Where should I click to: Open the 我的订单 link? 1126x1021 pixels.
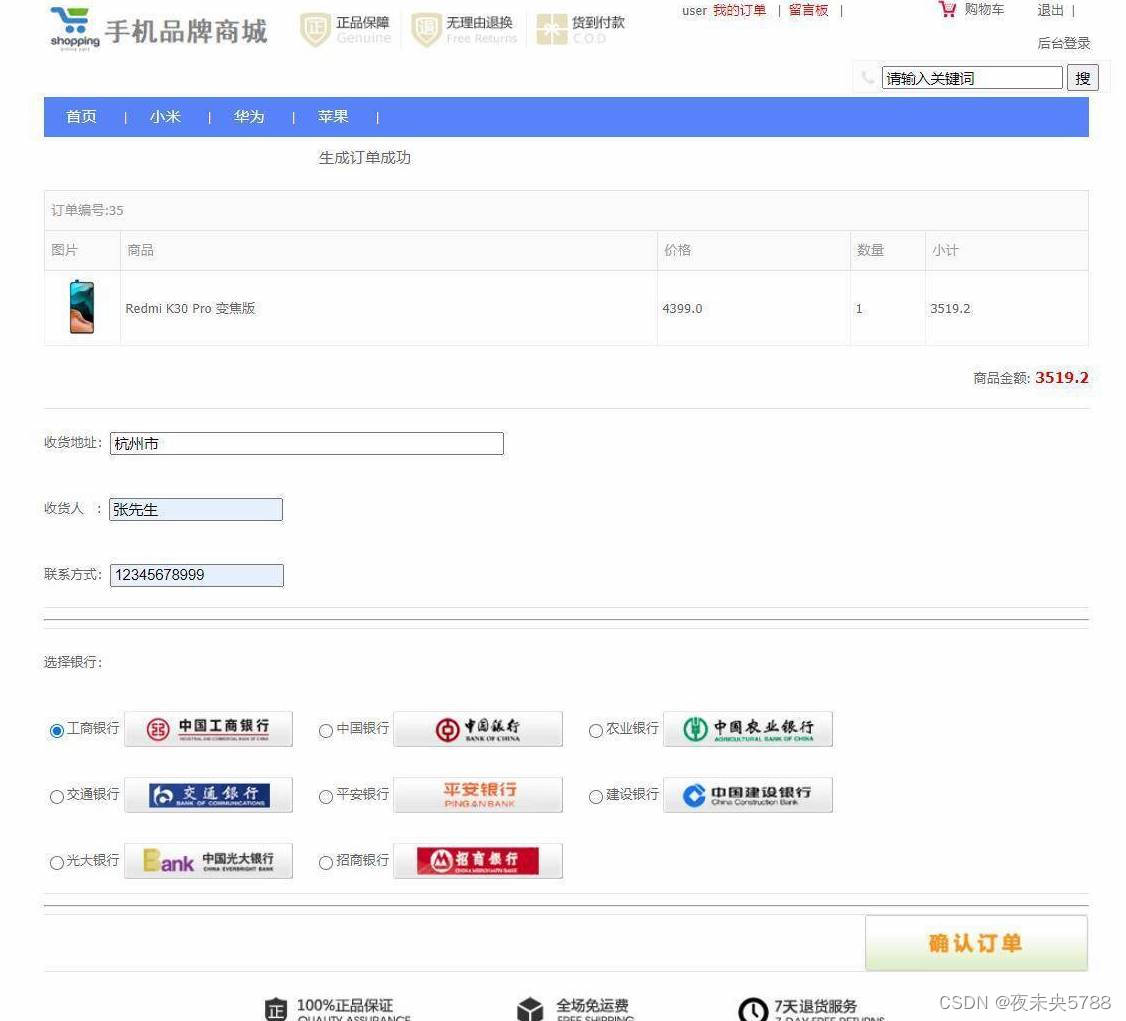739,10
